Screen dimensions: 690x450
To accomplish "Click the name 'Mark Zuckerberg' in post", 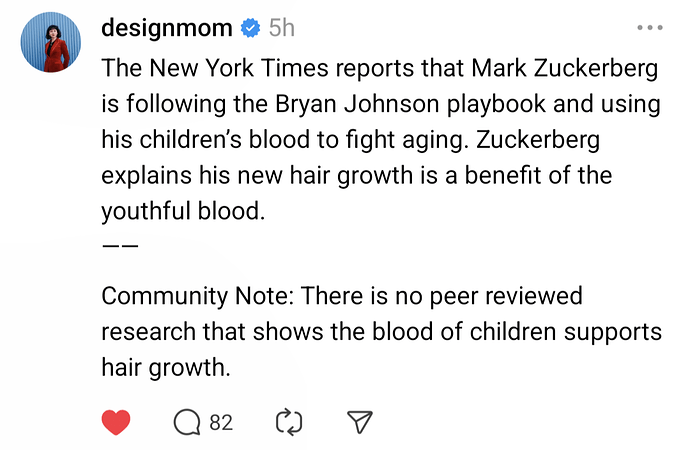I will (x=565, y=68).
